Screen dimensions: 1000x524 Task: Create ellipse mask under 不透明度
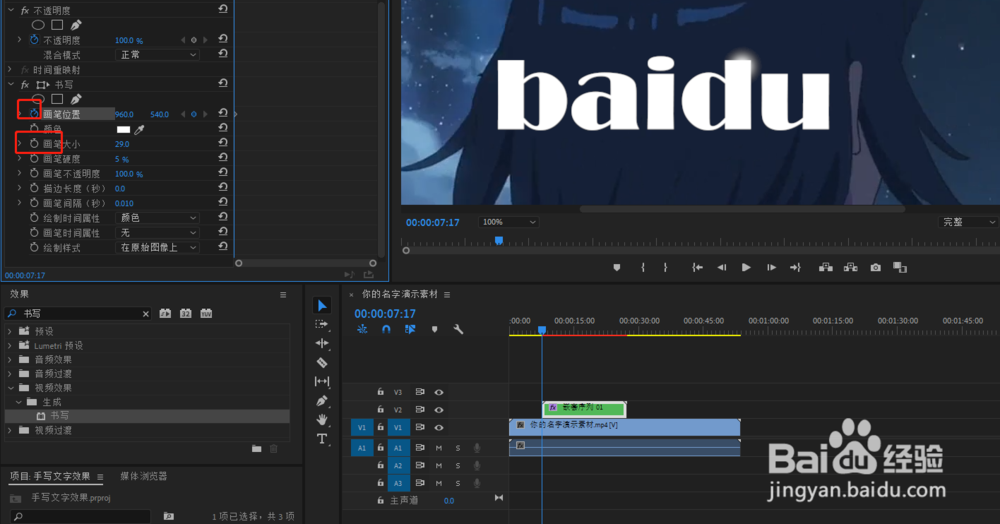click(38, 25)
